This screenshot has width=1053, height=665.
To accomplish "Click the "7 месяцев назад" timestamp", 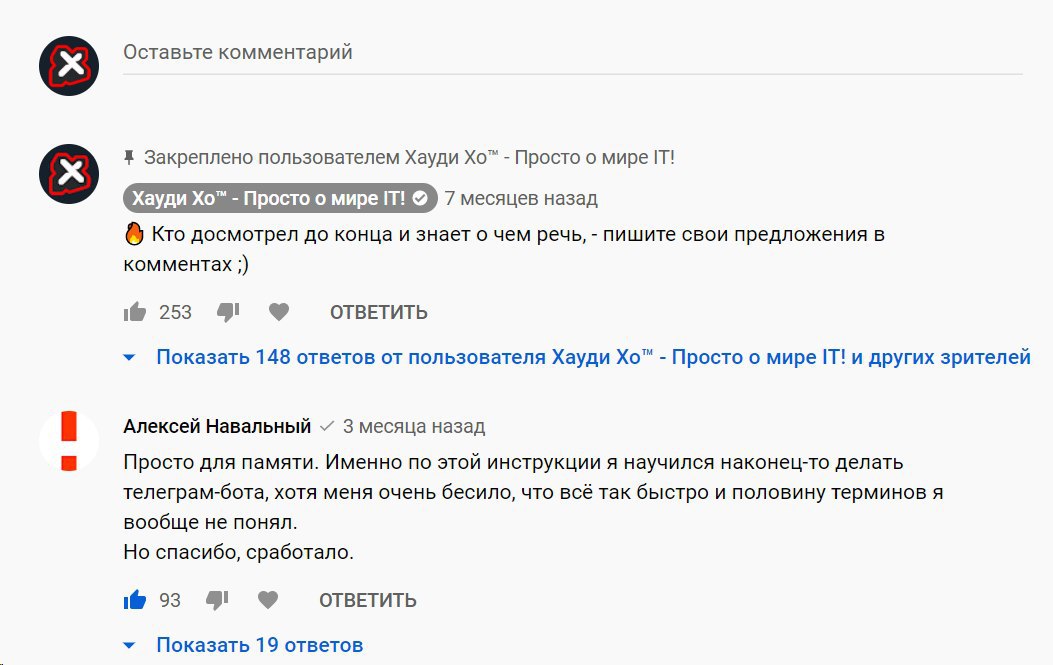I will 521,198.
